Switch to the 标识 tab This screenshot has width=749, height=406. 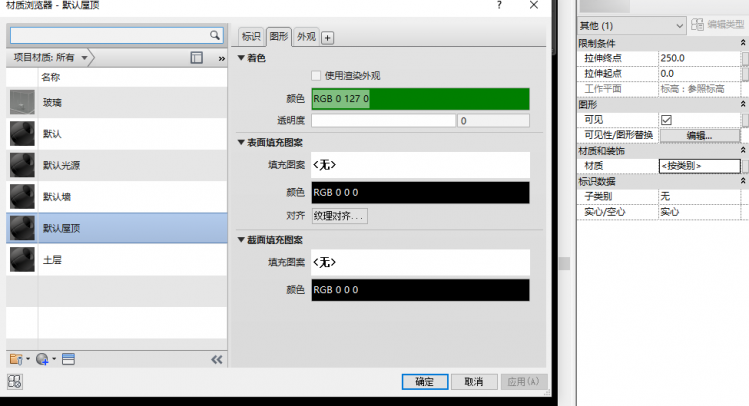click(x=251, y=37)
